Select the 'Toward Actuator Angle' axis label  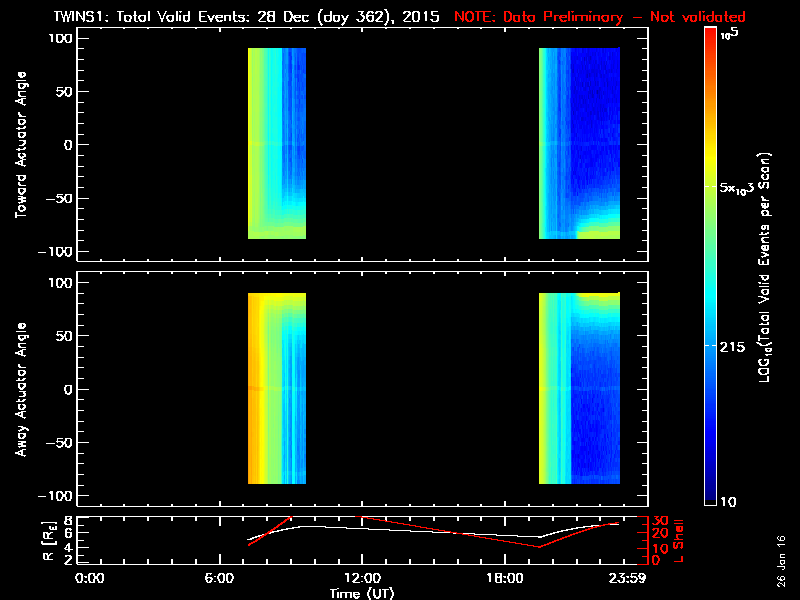coord(21,144)
